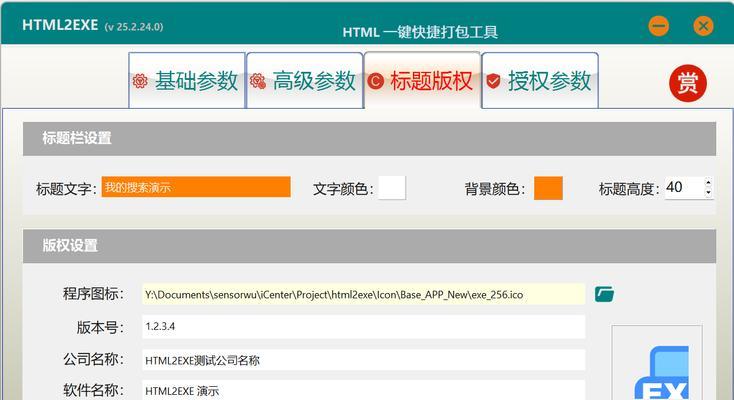The width and height of the screenshot is (734, 400).
Task: Click the gear icon on the 基础参数 tab
Action: pyautogui.click(x=140, y=81)
